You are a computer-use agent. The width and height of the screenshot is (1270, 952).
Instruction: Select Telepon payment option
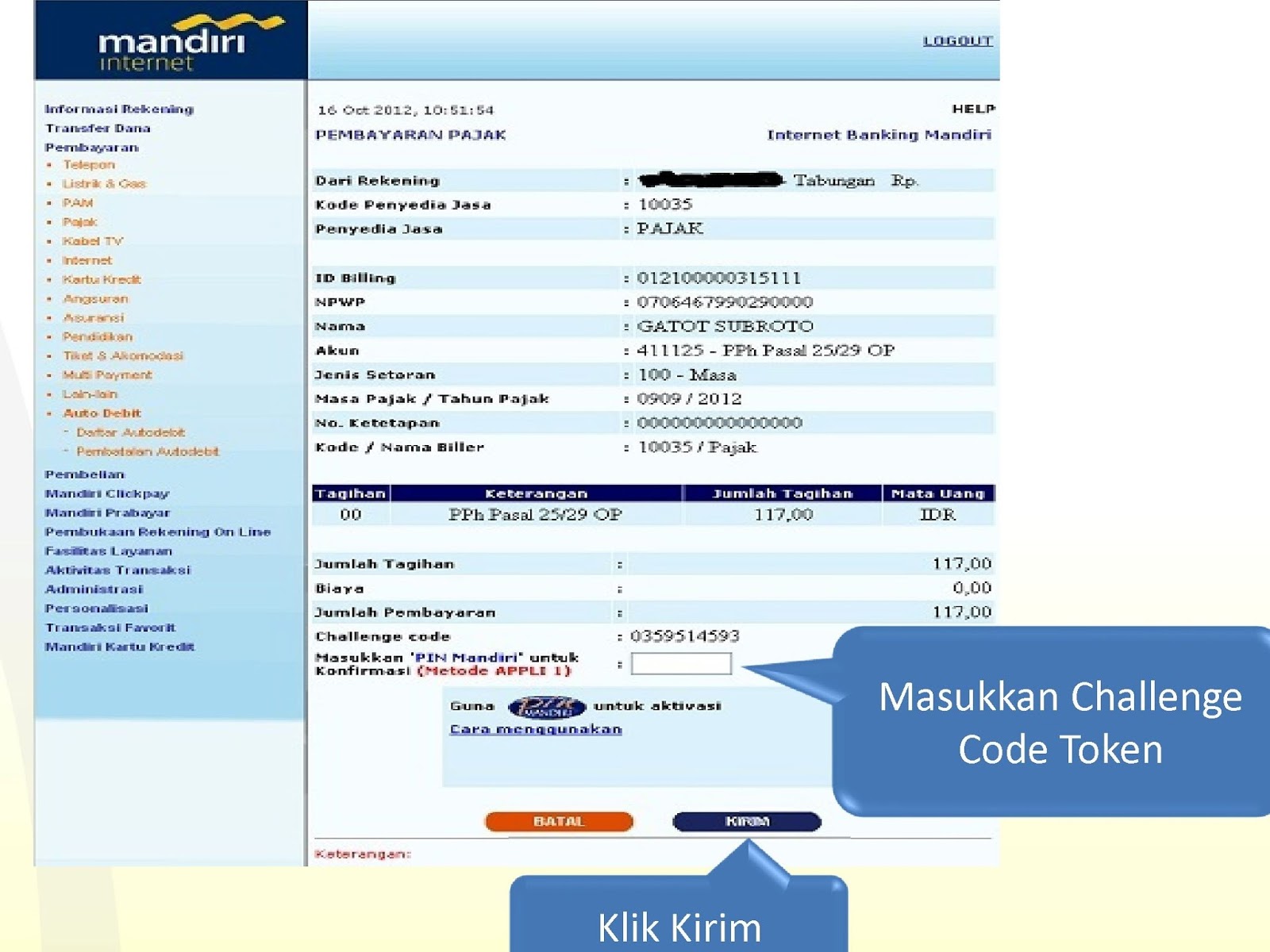(89, 165)
